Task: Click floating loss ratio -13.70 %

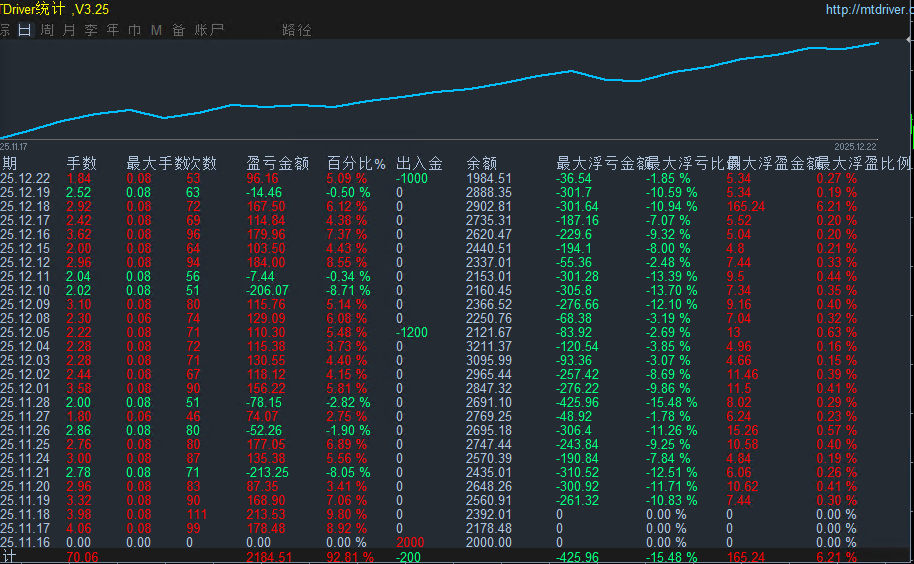Action: click(x=671, y=290)
